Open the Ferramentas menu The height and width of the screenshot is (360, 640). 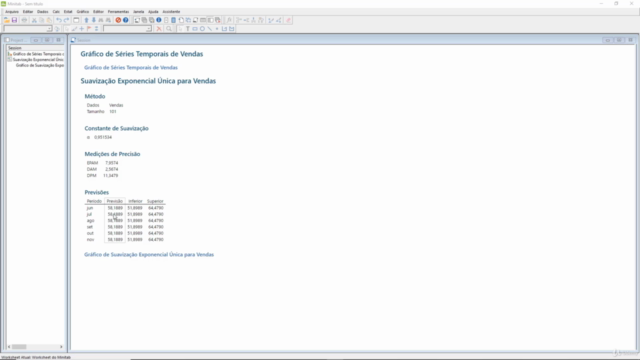coord(118,11)
